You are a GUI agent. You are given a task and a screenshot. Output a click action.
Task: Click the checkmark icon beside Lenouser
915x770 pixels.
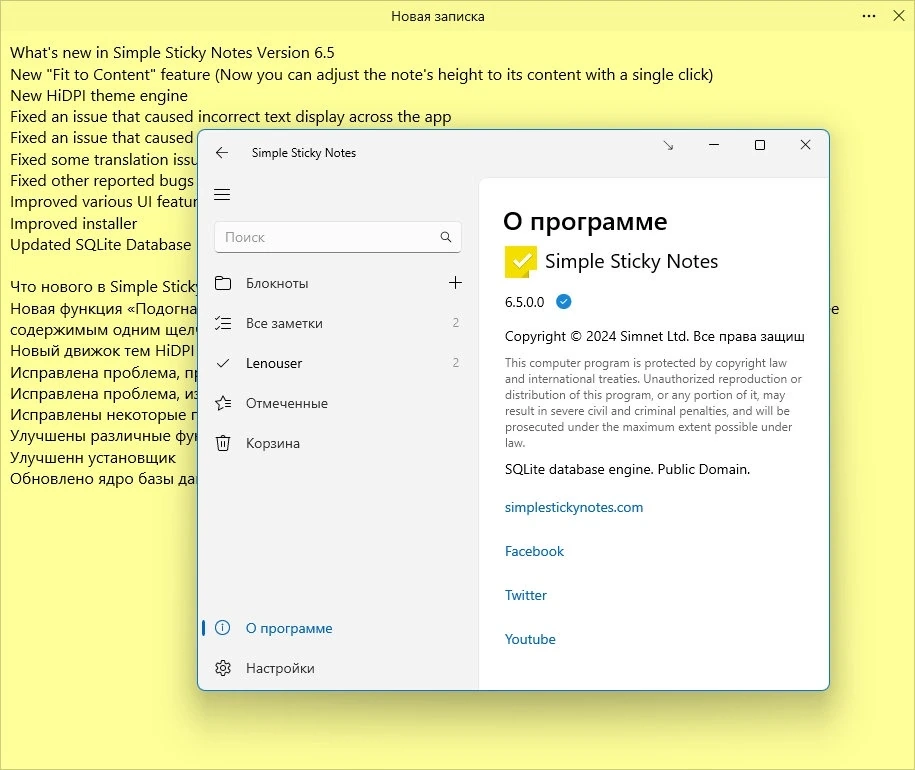pos(222,363)
